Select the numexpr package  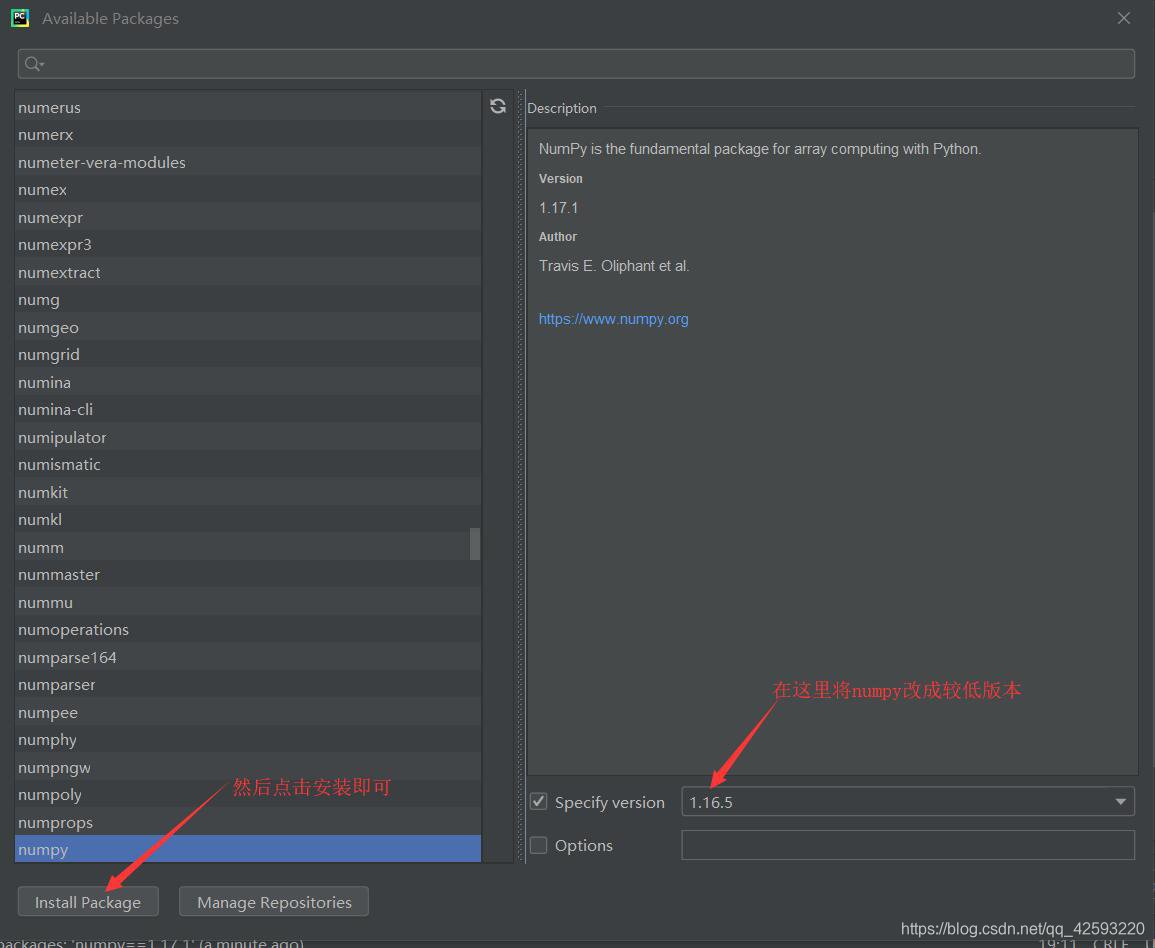248,217
